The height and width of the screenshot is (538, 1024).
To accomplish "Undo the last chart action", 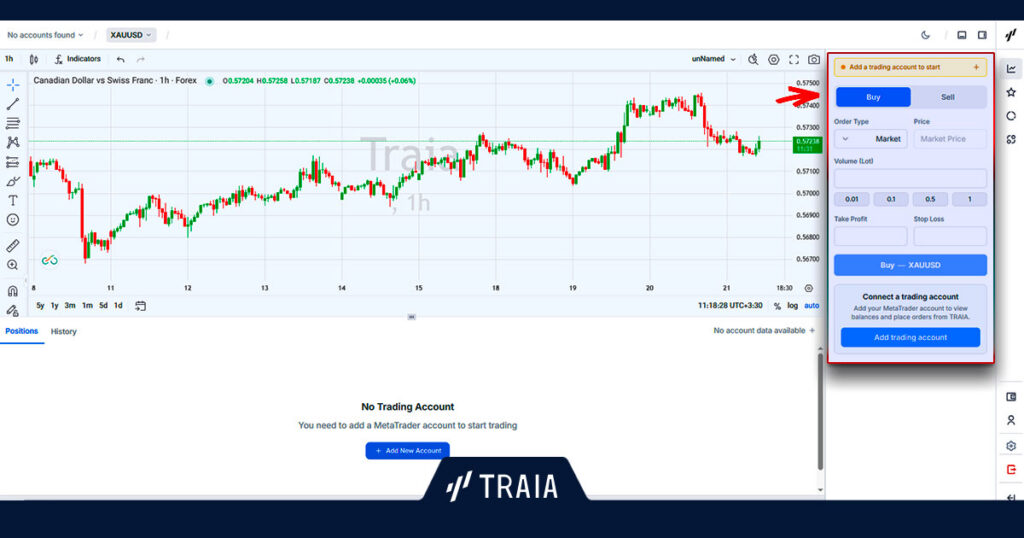I will pyautogui.click(x=120, y=59).
